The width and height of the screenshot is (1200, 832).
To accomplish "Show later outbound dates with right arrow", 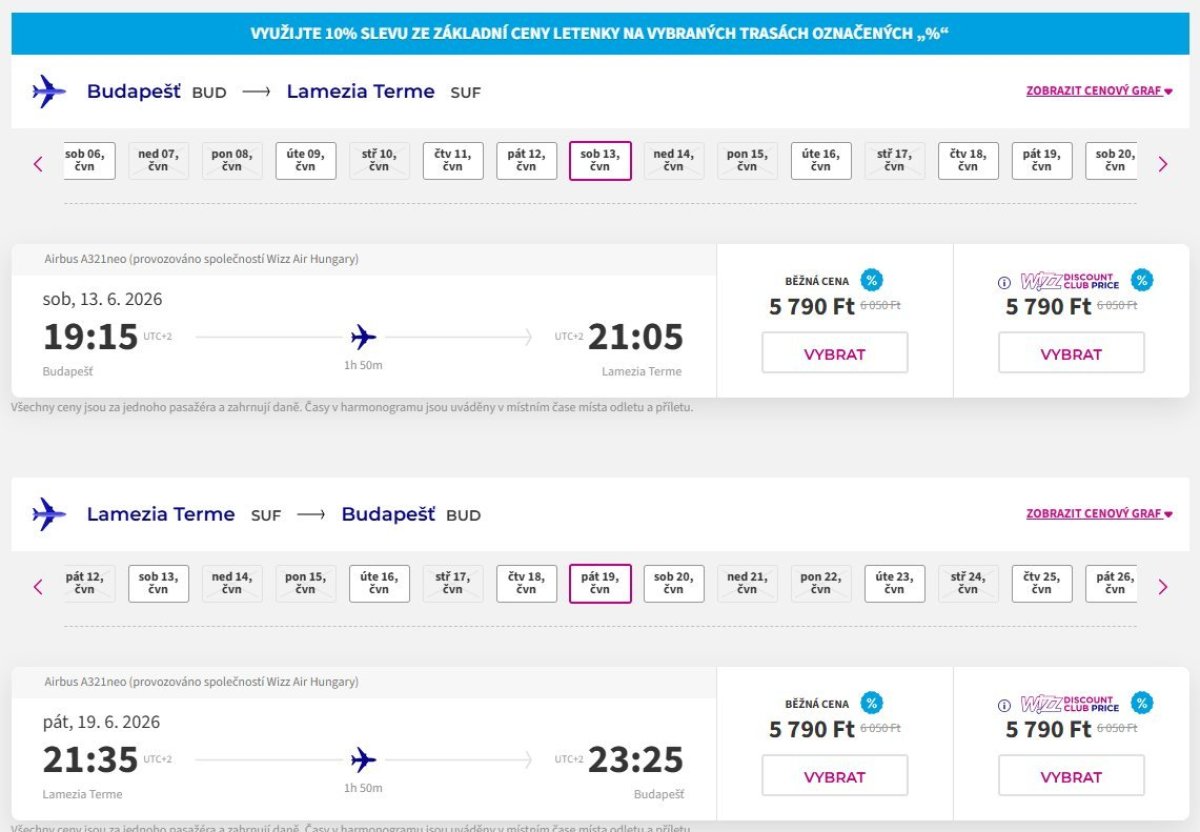I will click(1162, 164).
